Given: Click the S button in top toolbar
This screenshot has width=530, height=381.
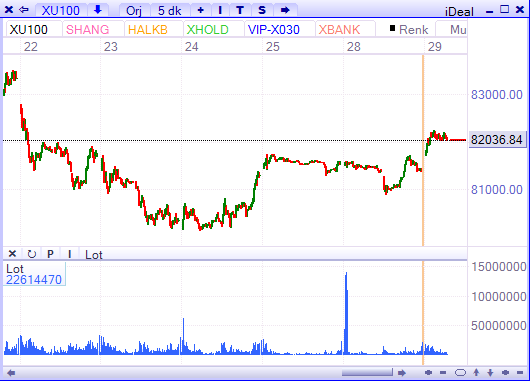Looking at the screenshot, I should coord(262,10).
